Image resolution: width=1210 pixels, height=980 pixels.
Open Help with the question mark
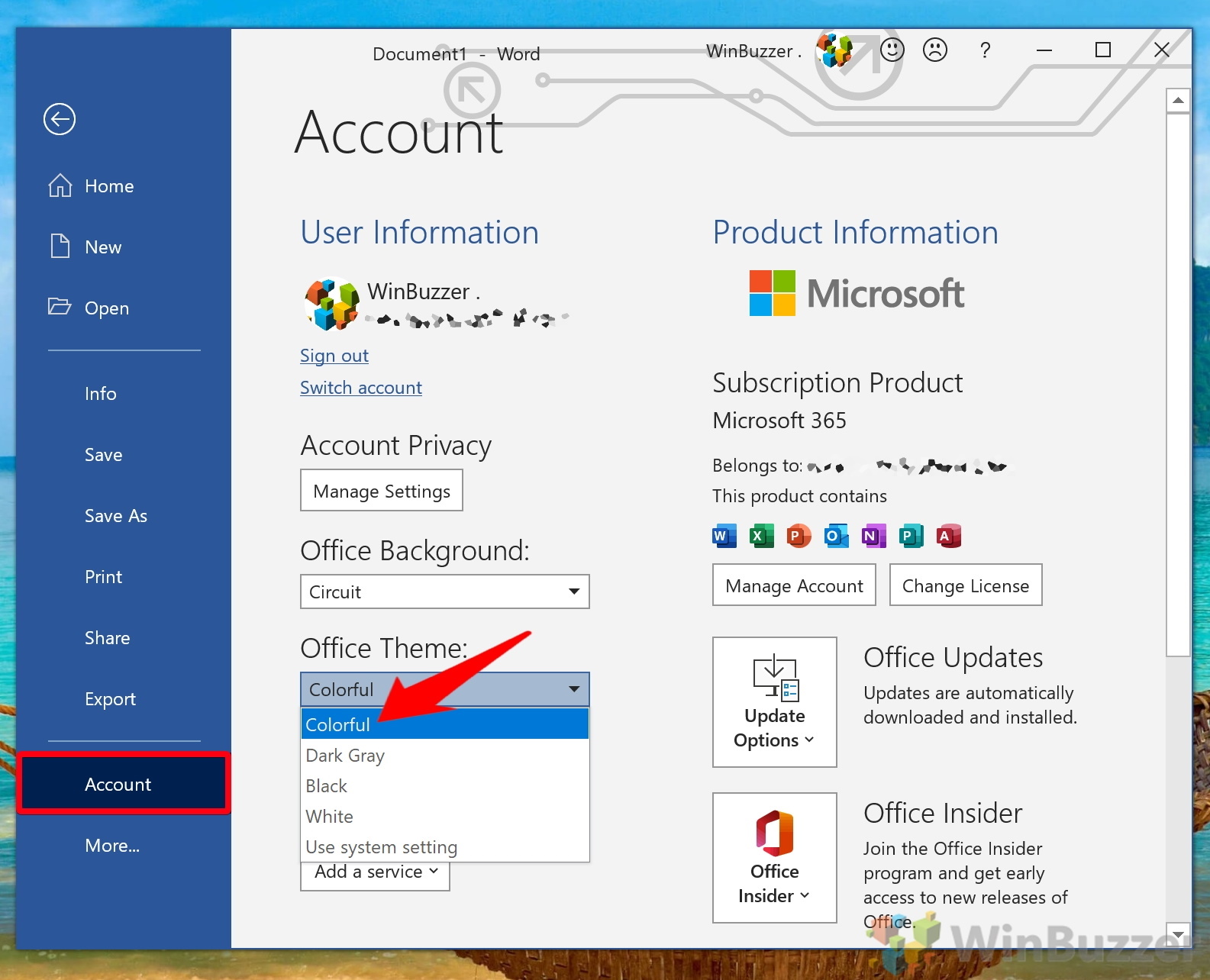986,50
